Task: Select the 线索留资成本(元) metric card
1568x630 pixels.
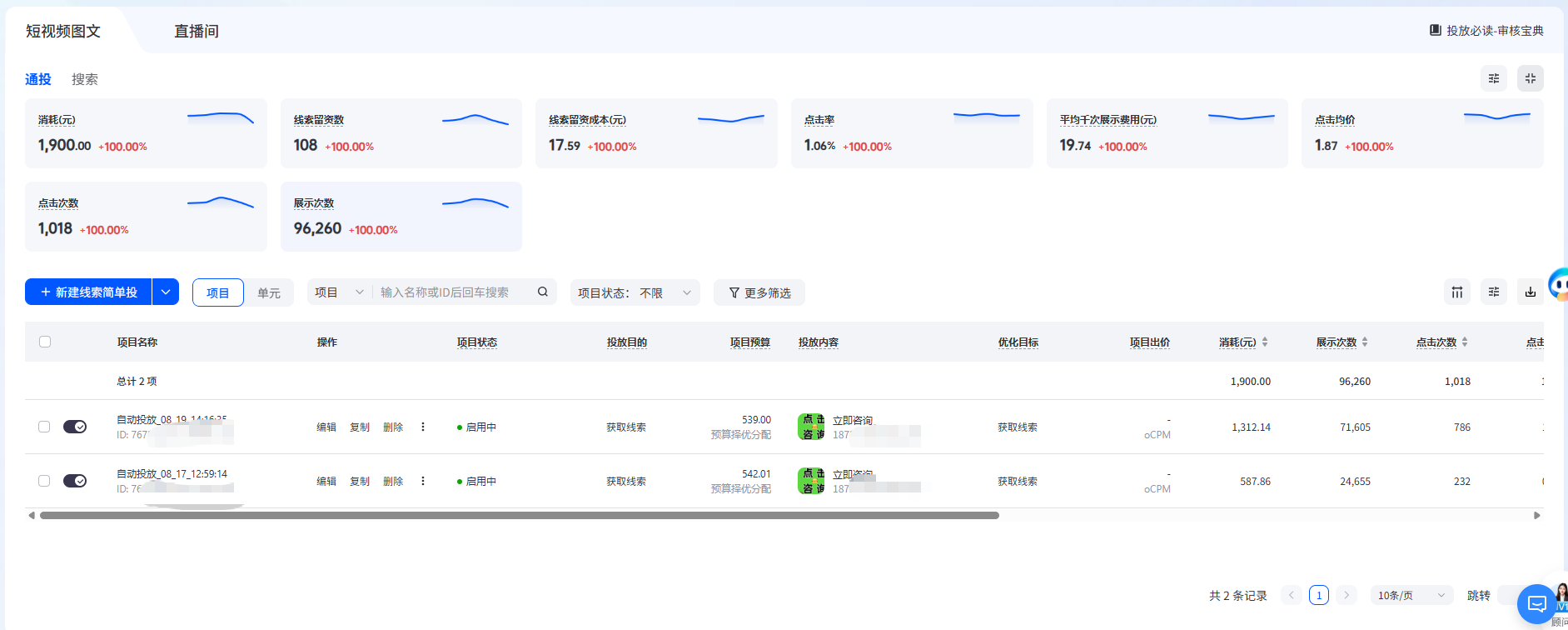Action: pos(657,133)
